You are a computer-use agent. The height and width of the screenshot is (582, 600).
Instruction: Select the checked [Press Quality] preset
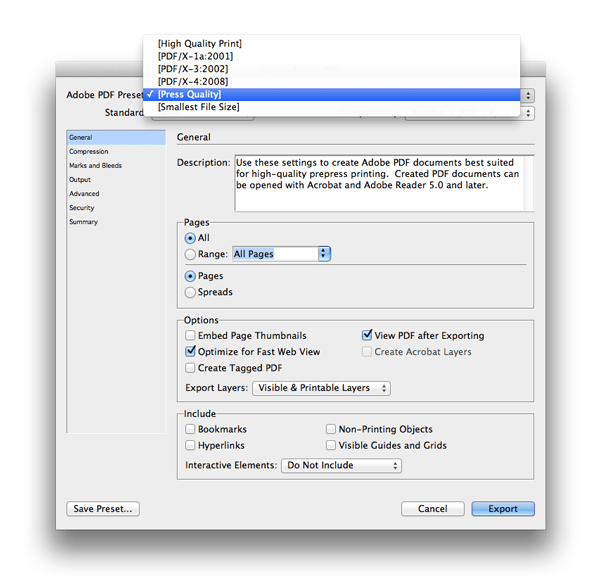[331, 95]
